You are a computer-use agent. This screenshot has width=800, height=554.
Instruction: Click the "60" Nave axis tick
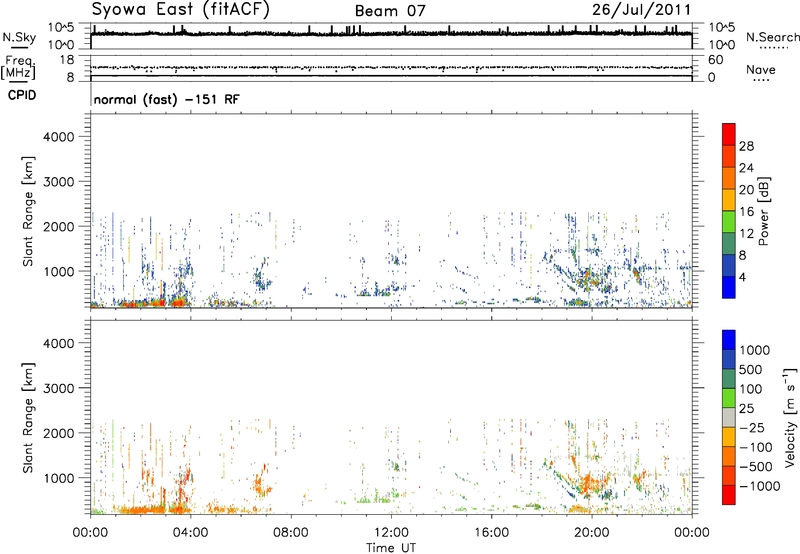pyautogui.click(x=715, y=60)
